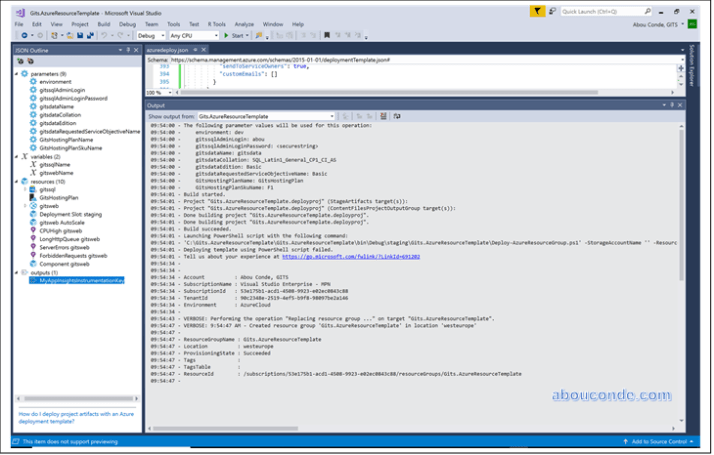Switch to the azuredeploy.json tab
The image size is (714, 455).
tap(166, 48)
